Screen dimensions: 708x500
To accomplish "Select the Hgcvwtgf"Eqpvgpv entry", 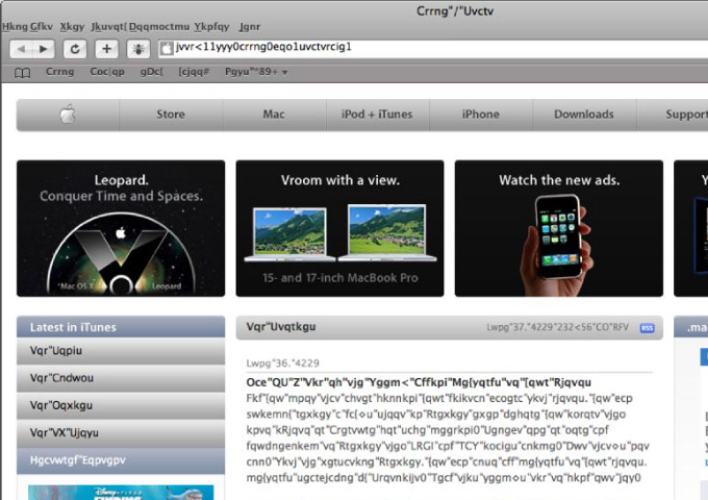I will [121, 460].
